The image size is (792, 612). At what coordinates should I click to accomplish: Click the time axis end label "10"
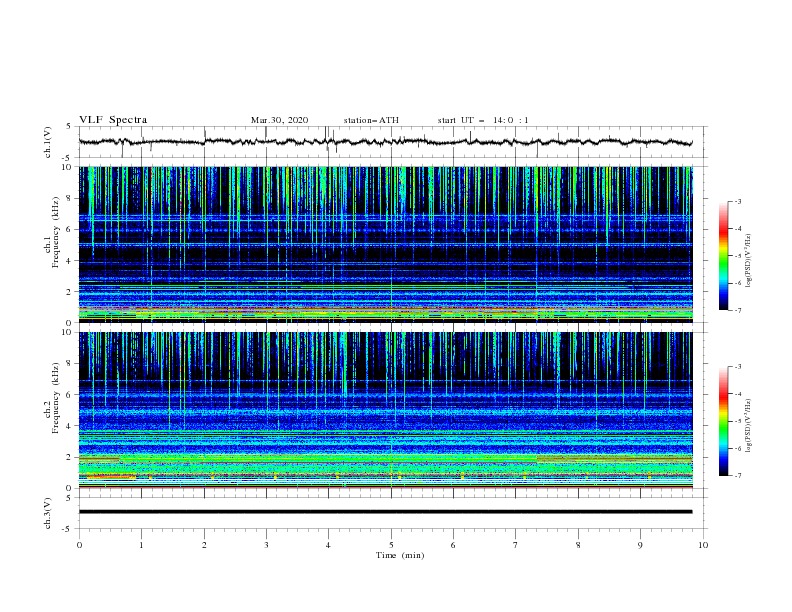coord(703,545)
